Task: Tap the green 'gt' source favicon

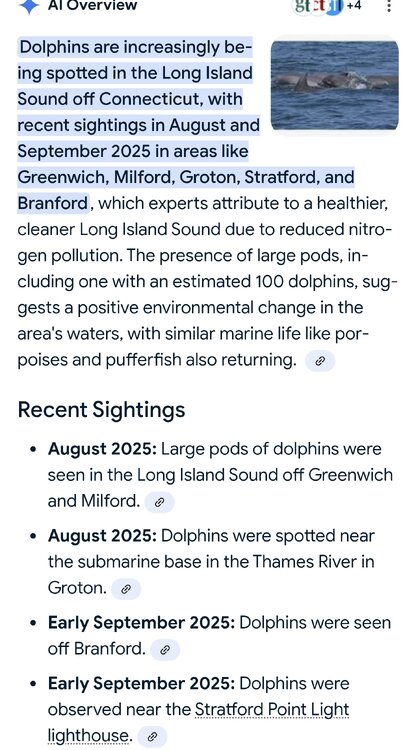Action: 303,6
